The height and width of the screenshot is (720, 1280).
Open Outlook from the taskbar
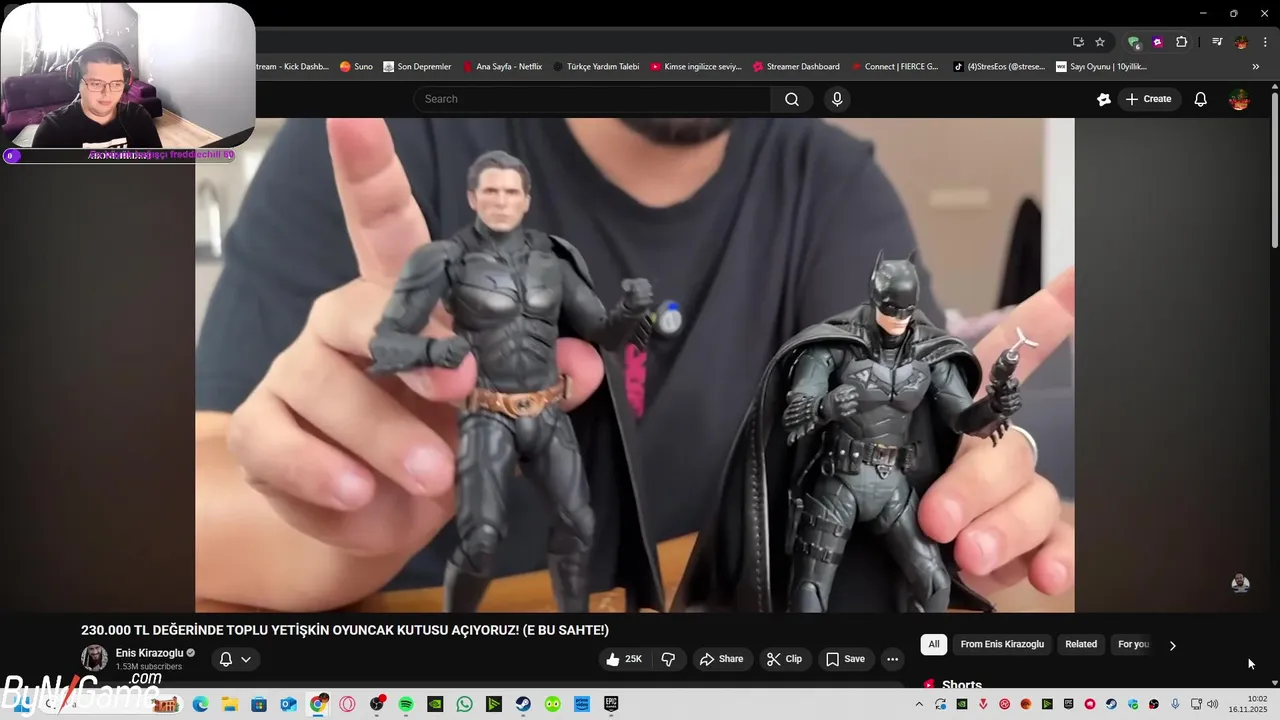289,704
